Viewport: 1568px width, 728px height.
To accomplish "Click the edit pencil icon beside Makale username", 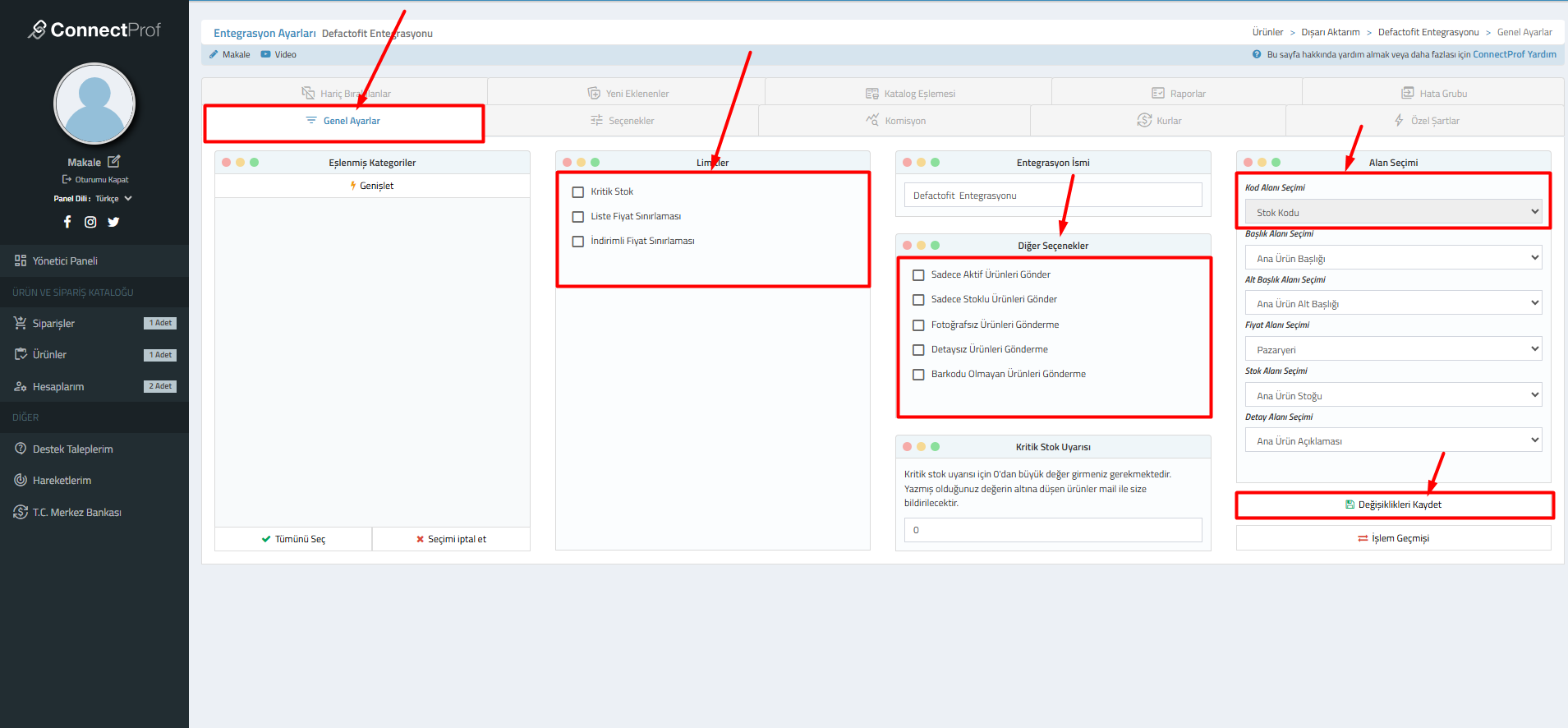I will pyautogui.click(x=114, y=162).
